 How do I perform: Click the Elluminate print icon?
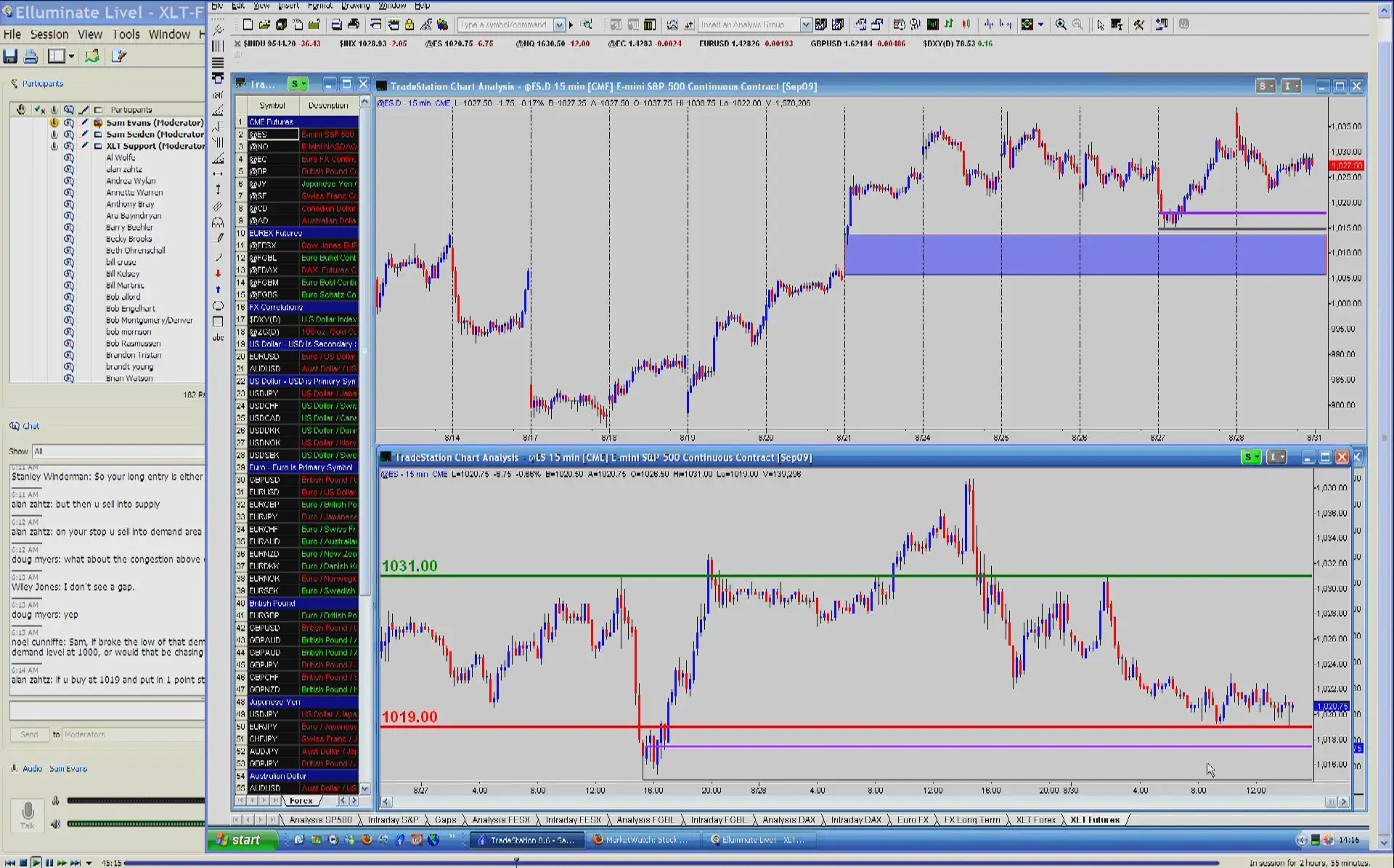click(x=30, y=57)
